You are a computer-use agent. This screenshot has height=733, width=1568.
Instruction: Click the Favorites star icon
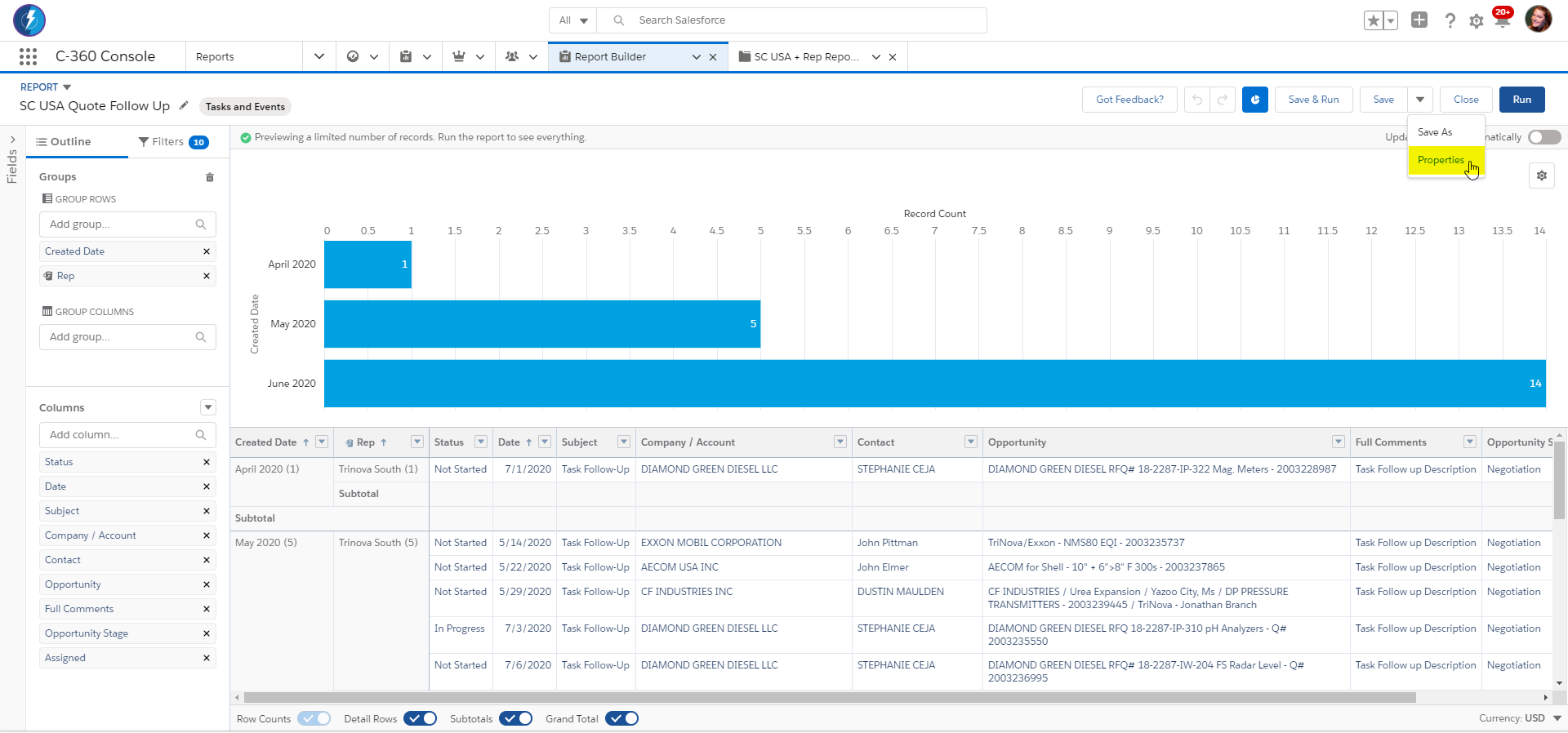tap(1374, 20)
